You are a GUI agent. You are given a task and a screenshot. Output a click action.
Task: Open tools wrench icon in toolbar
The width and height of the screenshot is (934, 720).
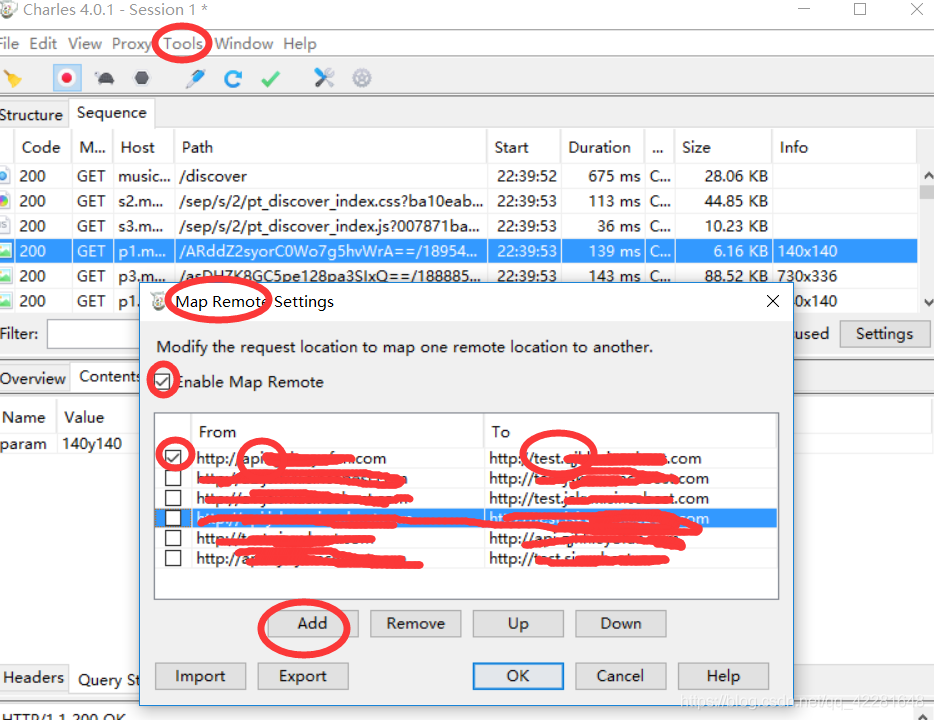(x=324, y=77)
